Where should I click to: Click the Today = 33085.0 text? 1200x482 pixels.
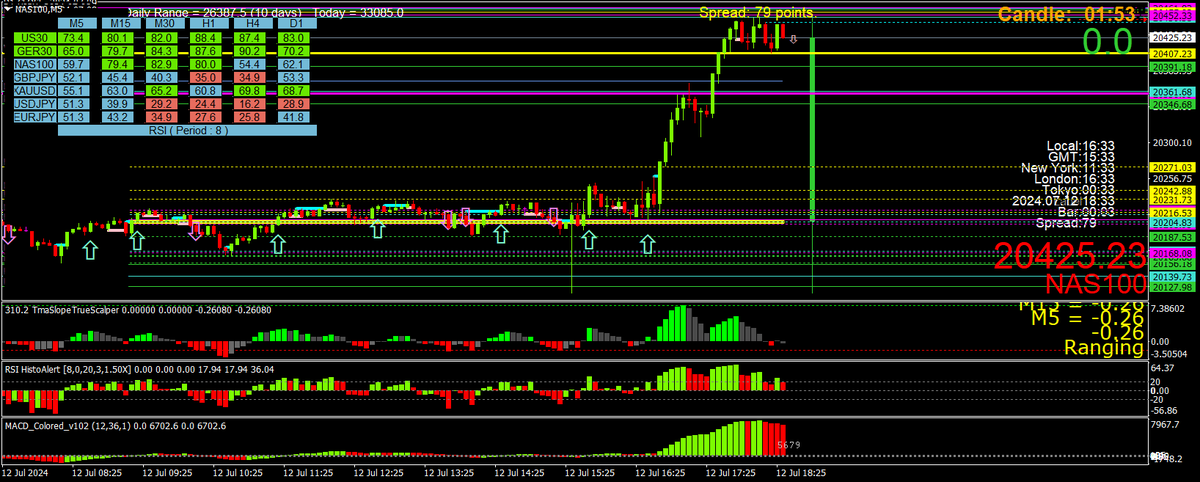358,13
